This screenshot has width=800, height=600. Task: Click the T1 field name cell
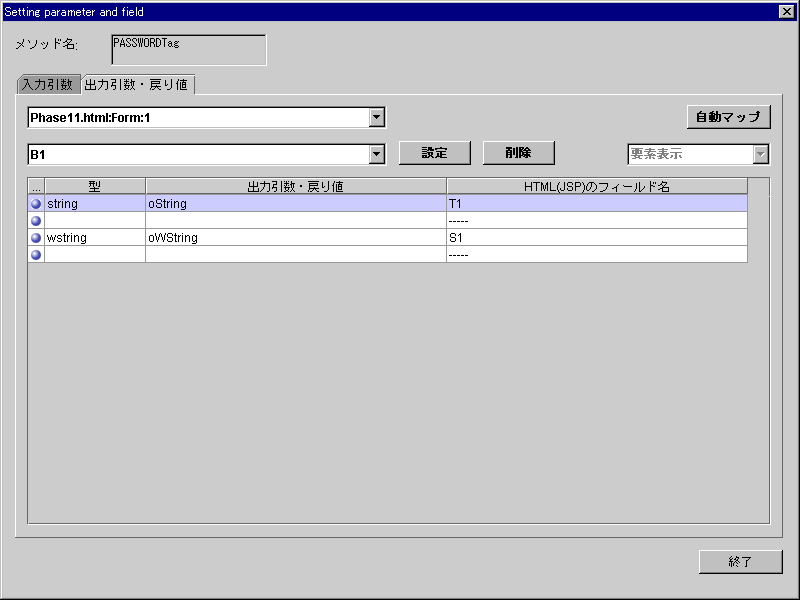[596, 203]
